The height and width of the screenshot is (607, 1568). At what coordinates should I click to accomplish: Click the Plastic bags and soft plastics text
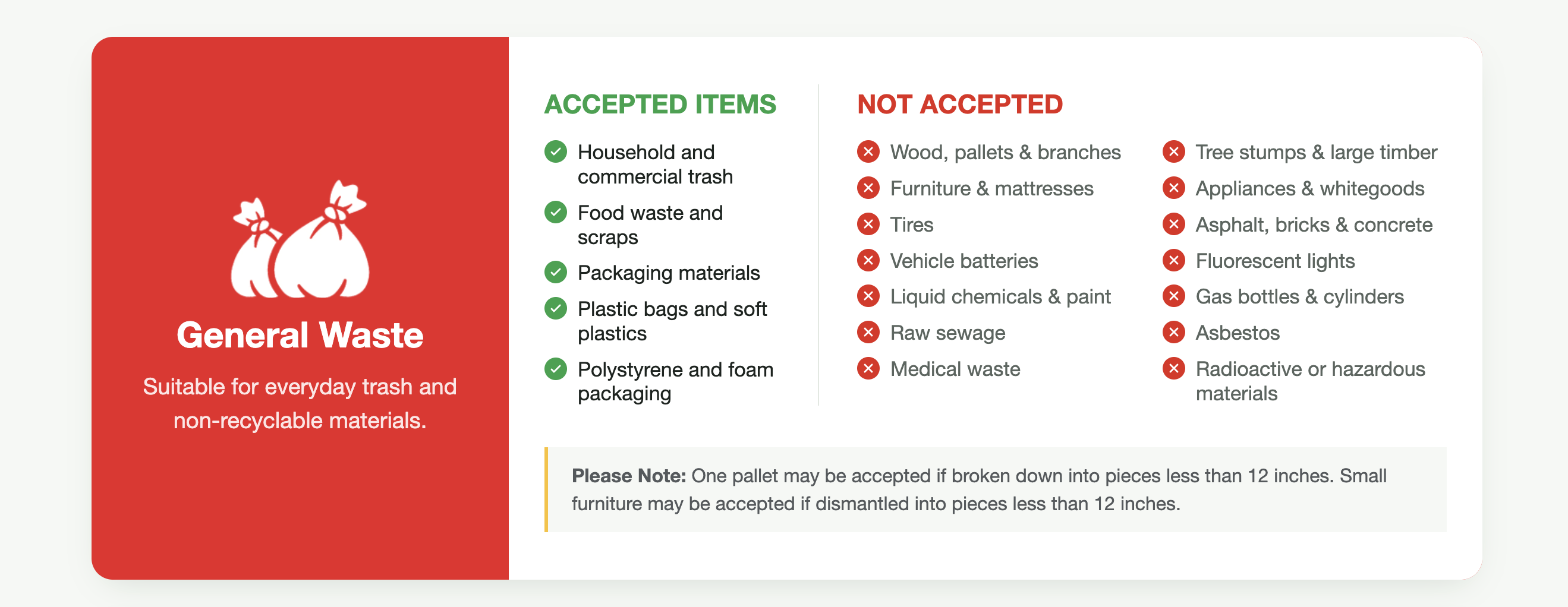[x=672, y=321]
